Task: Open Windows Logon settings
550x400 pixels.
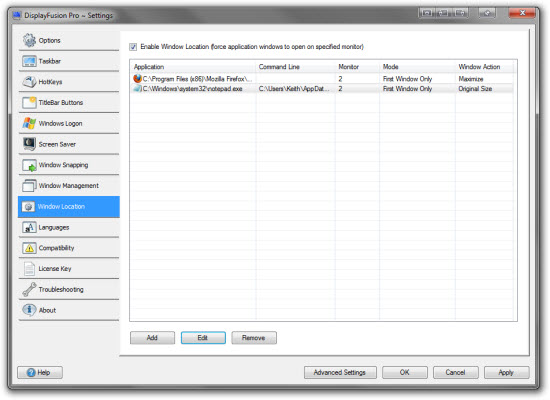Action: tap(69, 123)
